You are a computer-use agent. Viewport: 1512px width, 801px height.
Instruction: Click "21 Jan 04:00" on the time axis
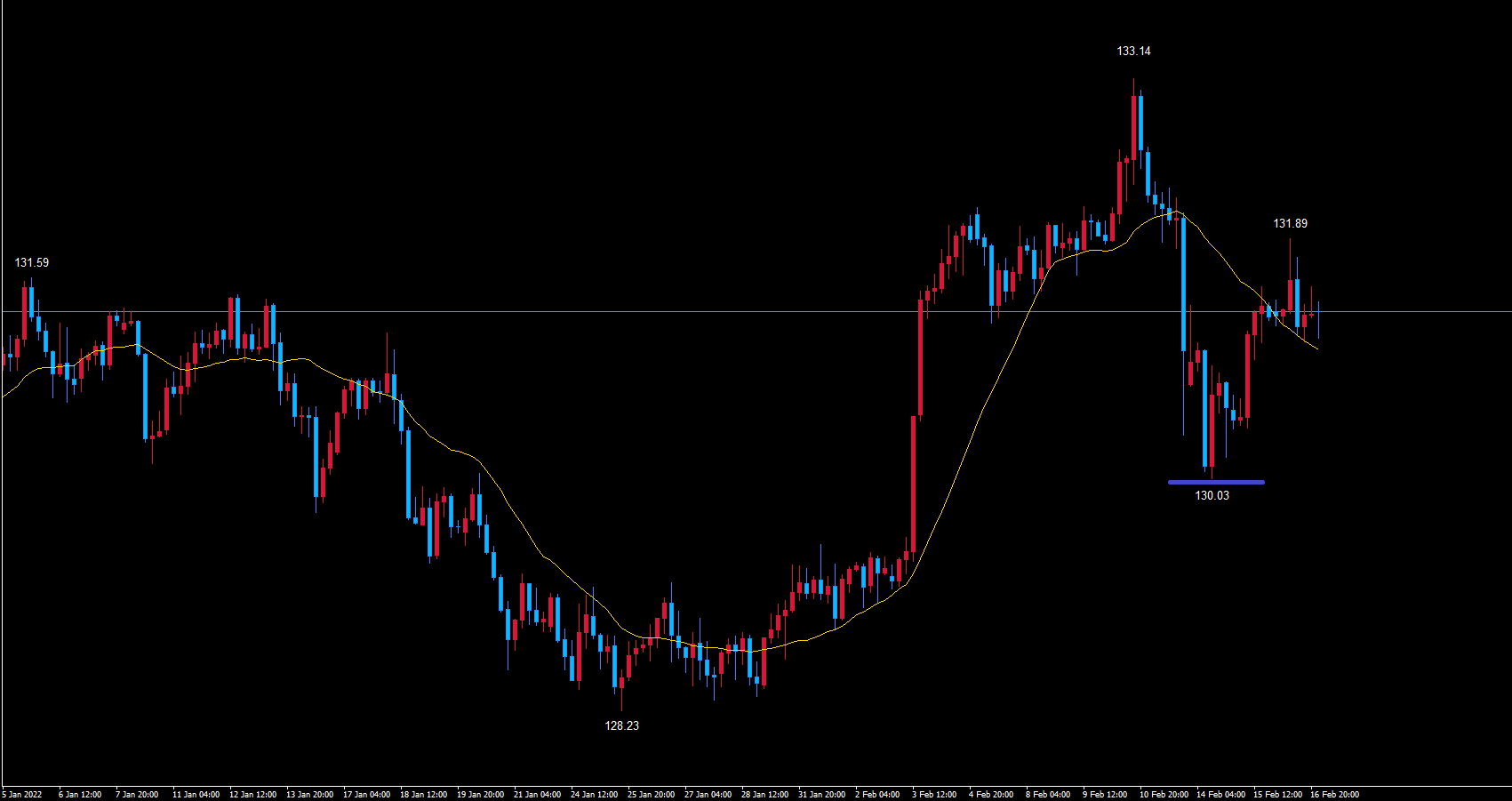tap(537, 794)
